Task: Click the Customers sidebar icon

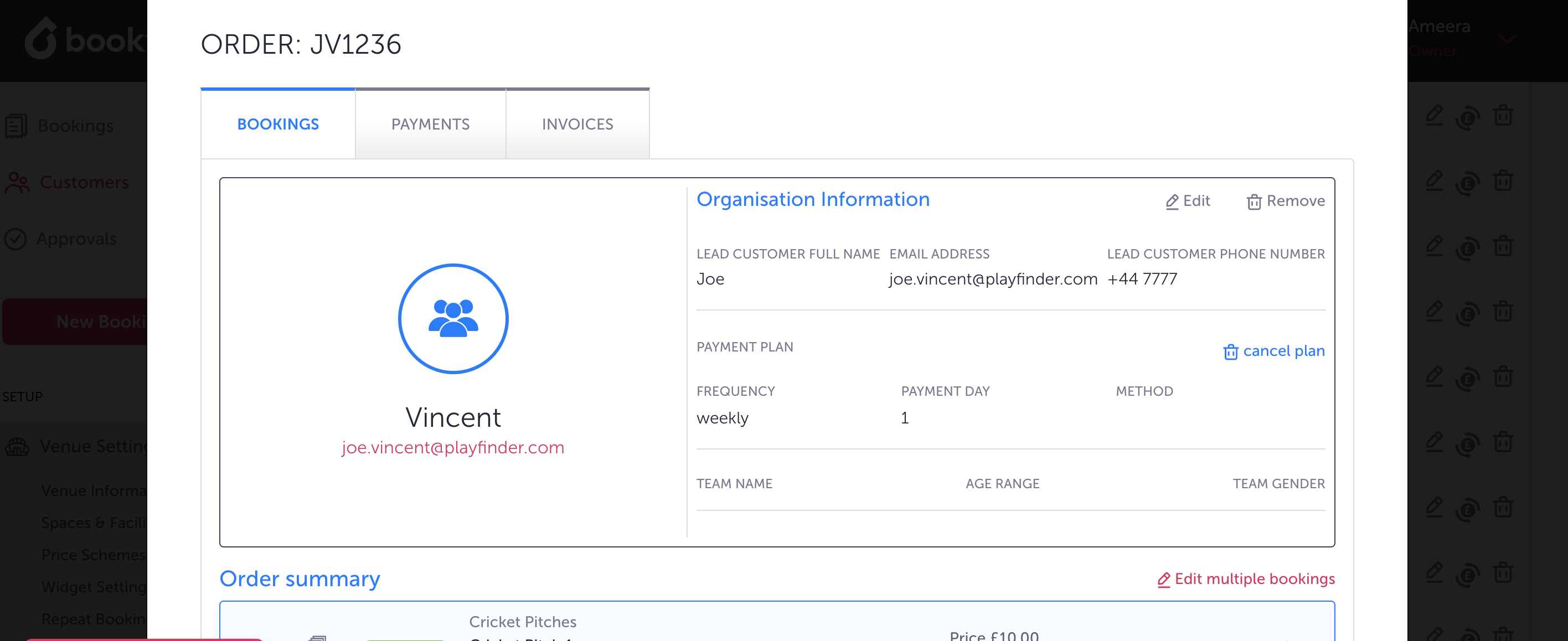Action: point(17,183)
